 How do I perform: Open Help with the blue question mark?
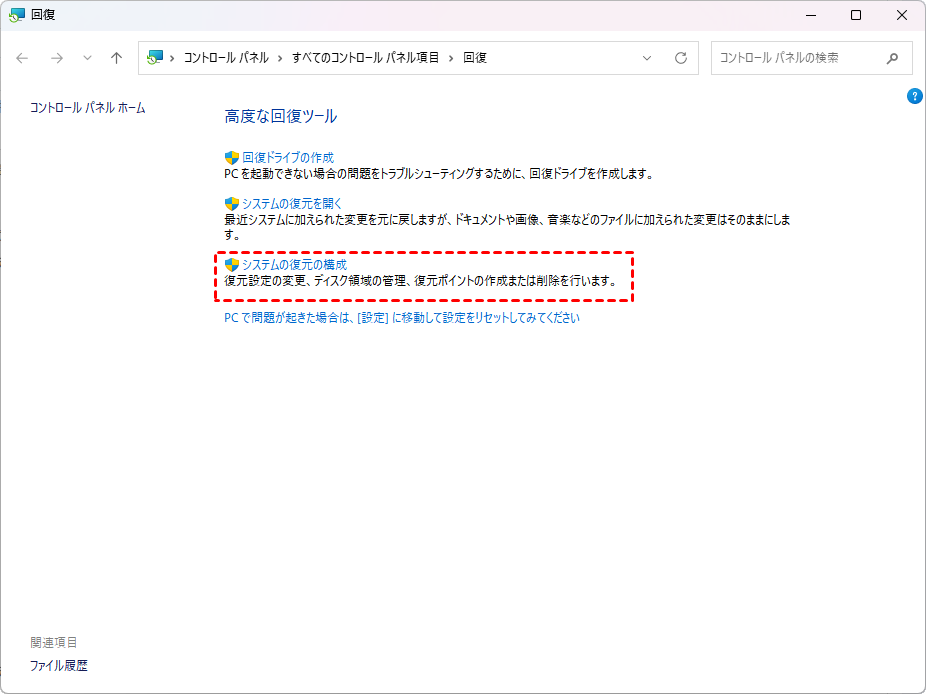point(914,96)
